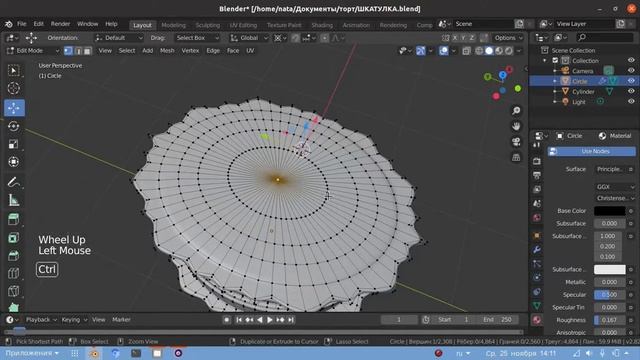This screenshot has width=640, height=360.
Task: Toggle X-ray display
Action: pyautogui.click(x=467, y=51)
